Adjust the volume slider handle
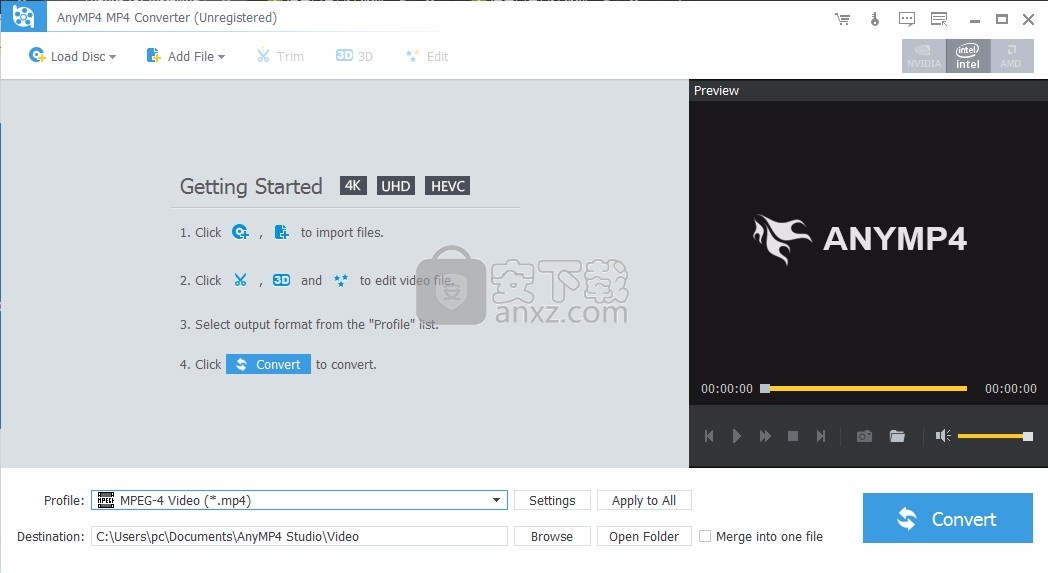1048x573 pixels. [1028, 436]
